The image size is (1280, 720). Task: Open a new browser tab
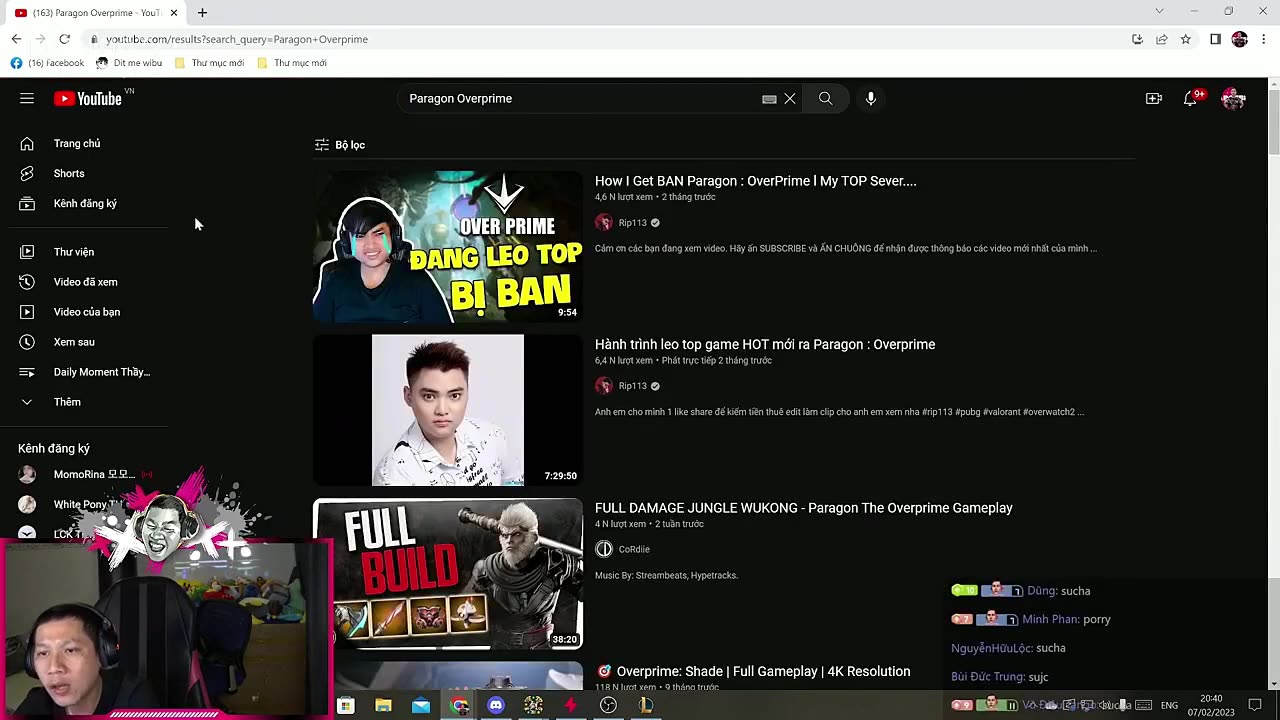202,12
